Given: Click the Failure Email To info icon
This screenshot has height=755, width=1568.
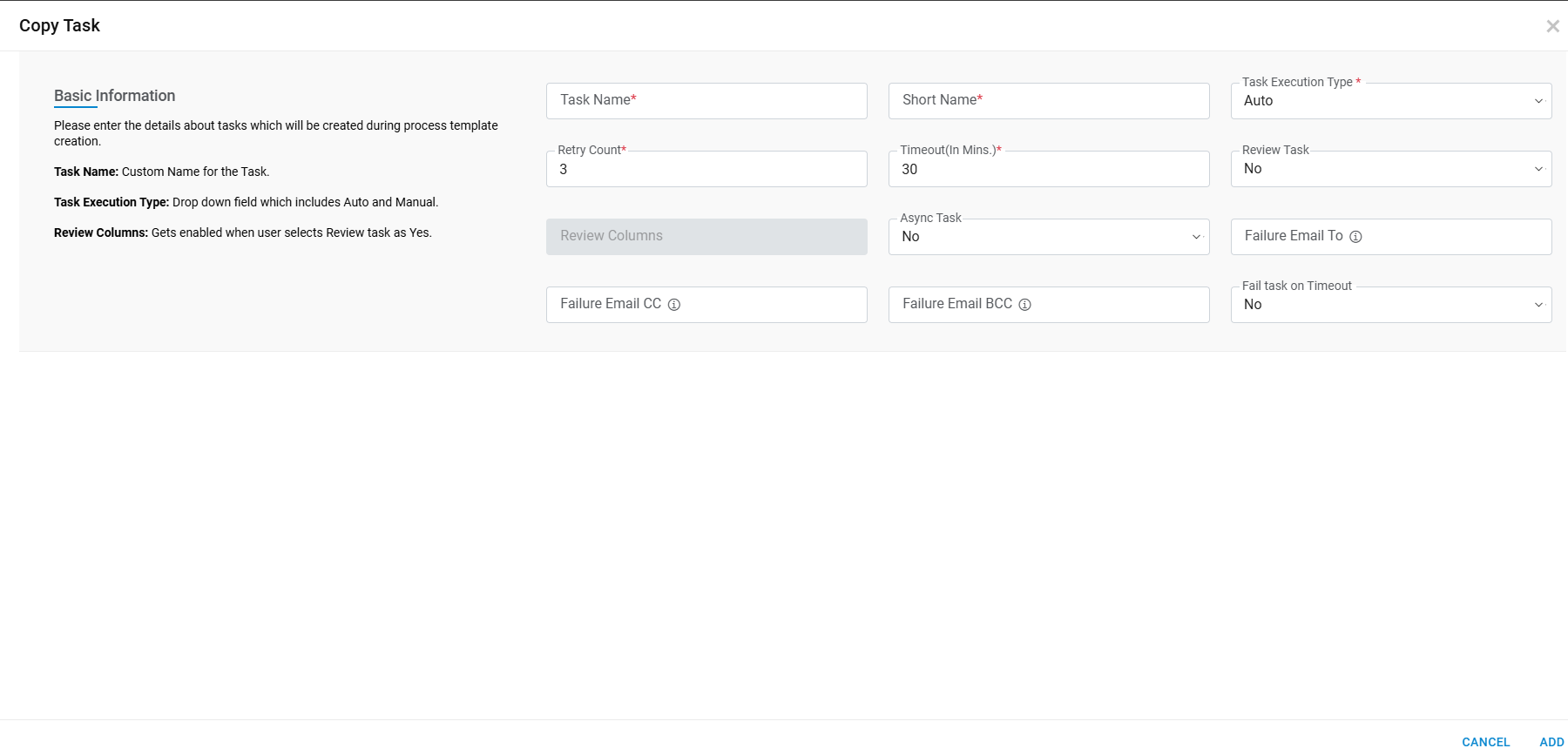Looking at the screenshot, I should pyautogui.click(x=1355, y=237).
